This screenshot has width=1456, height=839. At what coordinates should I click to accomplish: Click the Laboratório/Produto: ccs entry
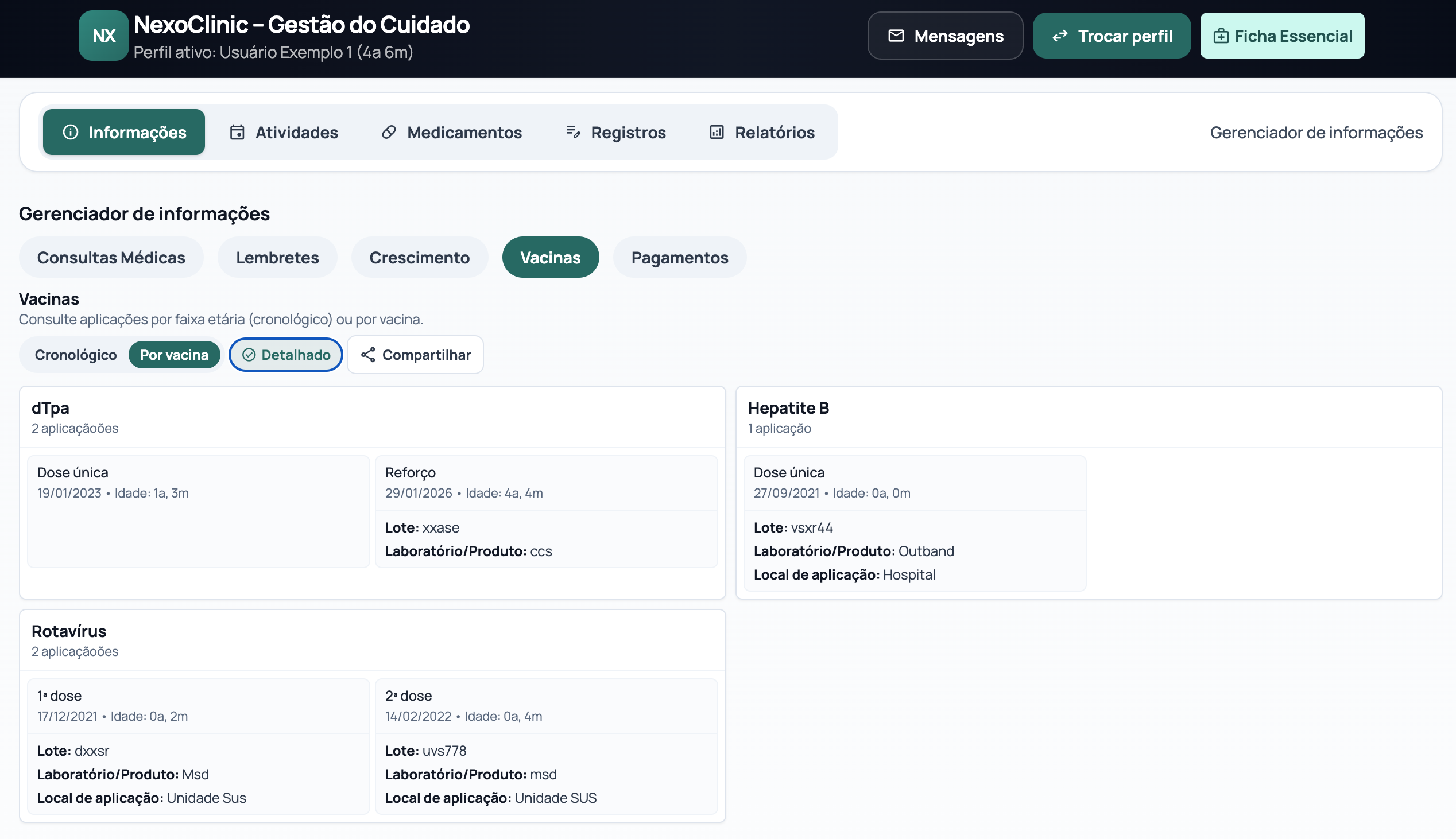point(468,551)
